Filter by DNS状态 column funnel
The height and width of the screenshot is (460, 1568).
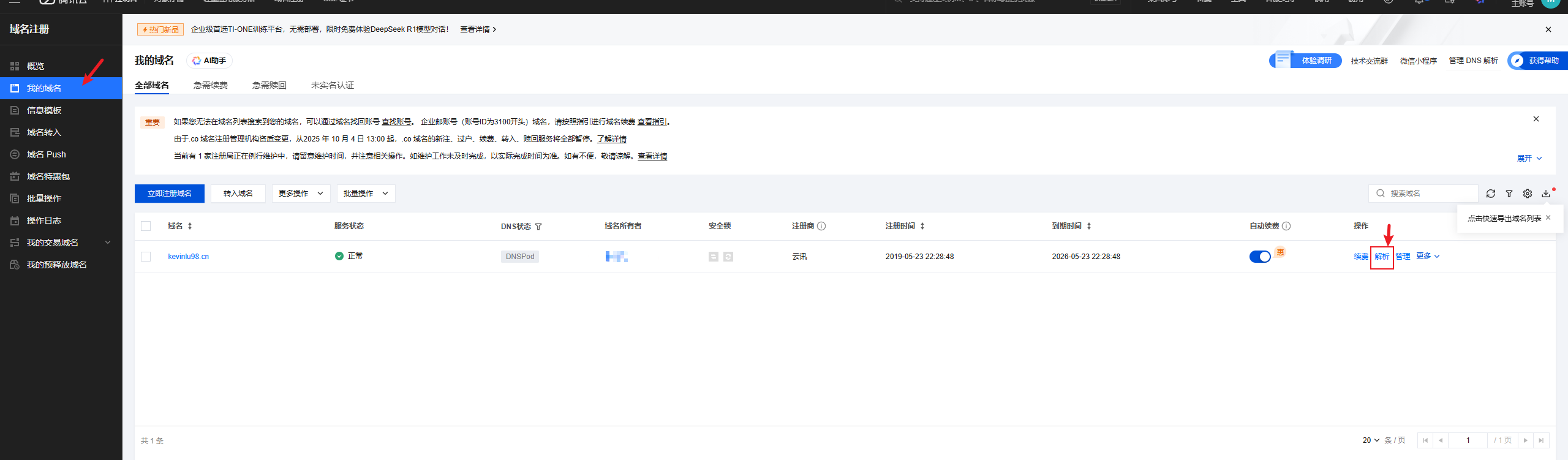[538, 227]
